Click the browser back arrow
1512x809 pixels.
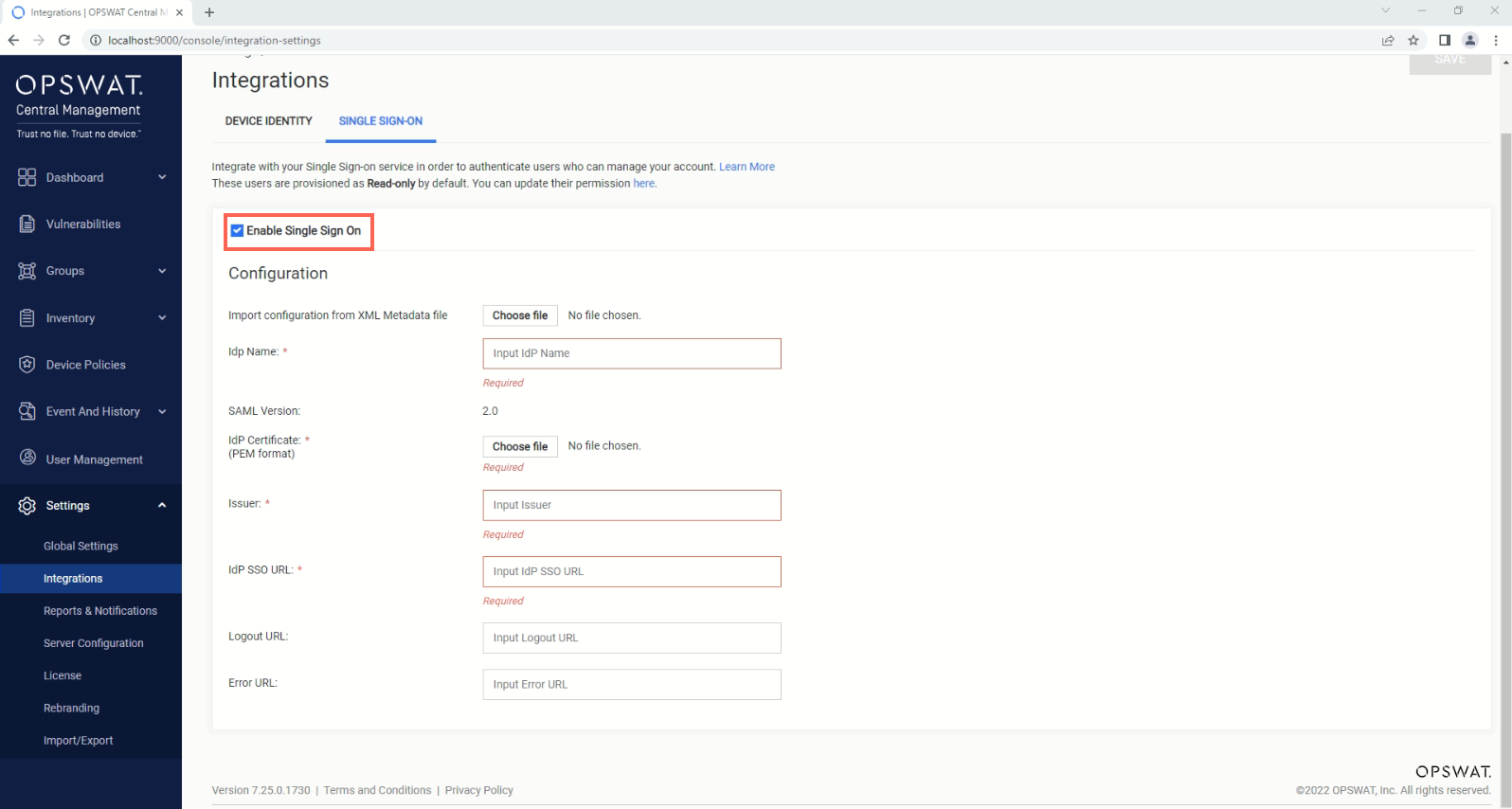click(13, 40)
